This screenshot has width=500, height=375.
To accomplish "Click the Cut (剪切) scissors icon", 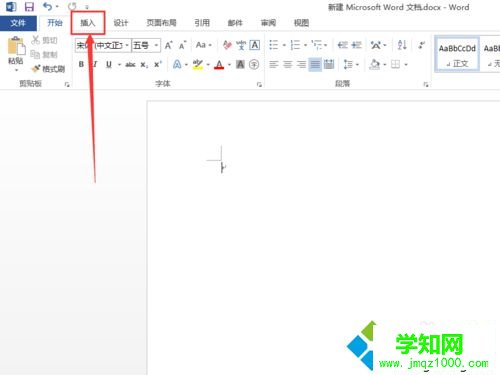I will (x=35, y=40).
